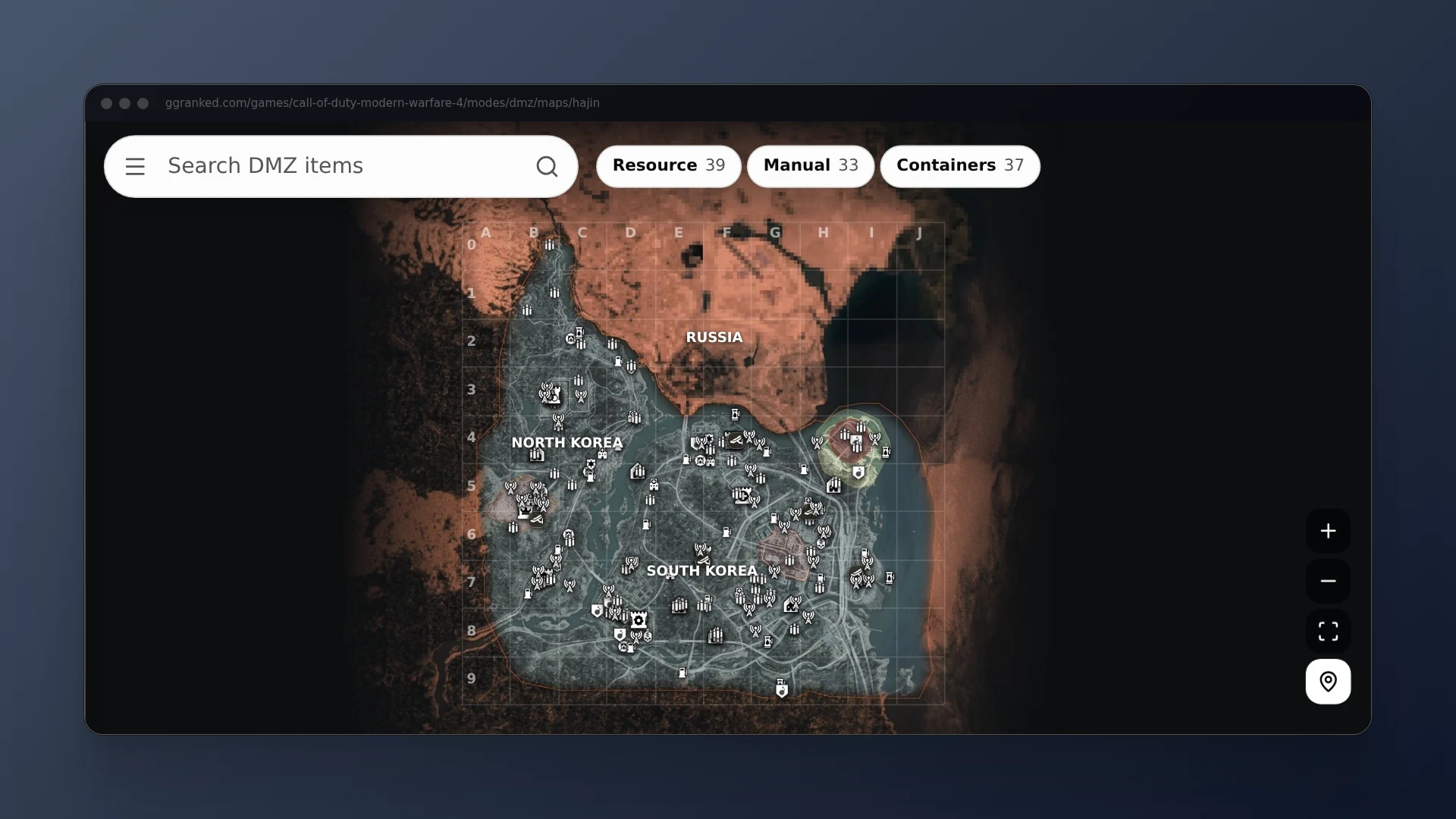Select the building ammo marker below the green circle
The width and height of the screenshot is (1456, 819).
(x=834, y=485)
